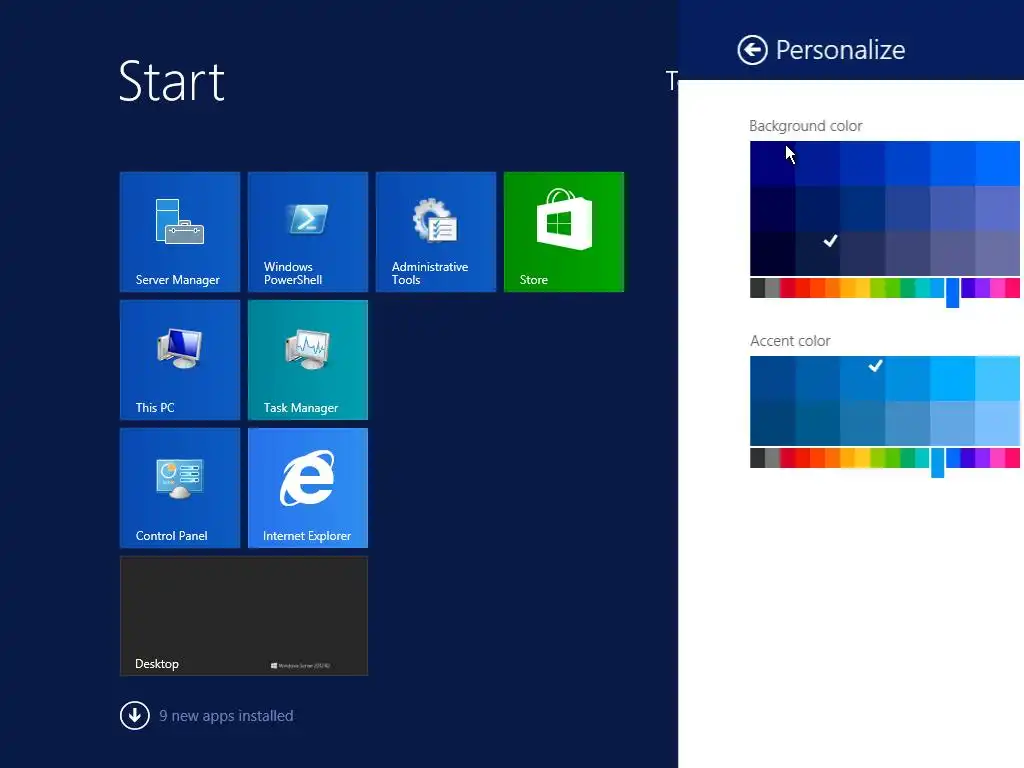This screenshot has width=1024, height=768.
Task: Go back using the Personalize back arrow
Action: click(x=752, y=50)
